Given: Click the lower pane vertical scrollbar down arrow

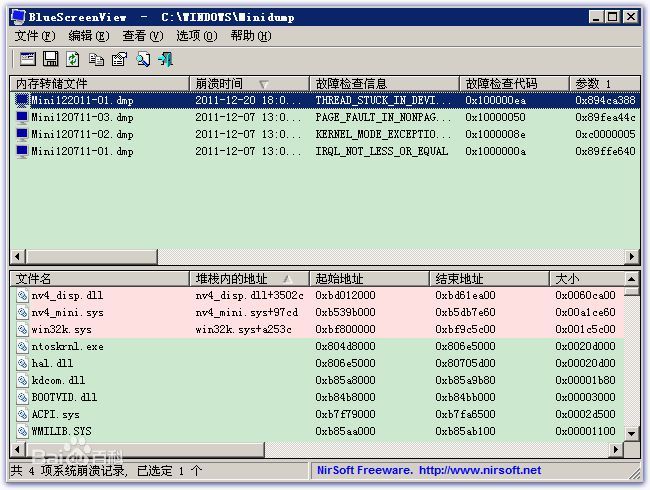Looking at the screenshot, I should pos(632,434).
